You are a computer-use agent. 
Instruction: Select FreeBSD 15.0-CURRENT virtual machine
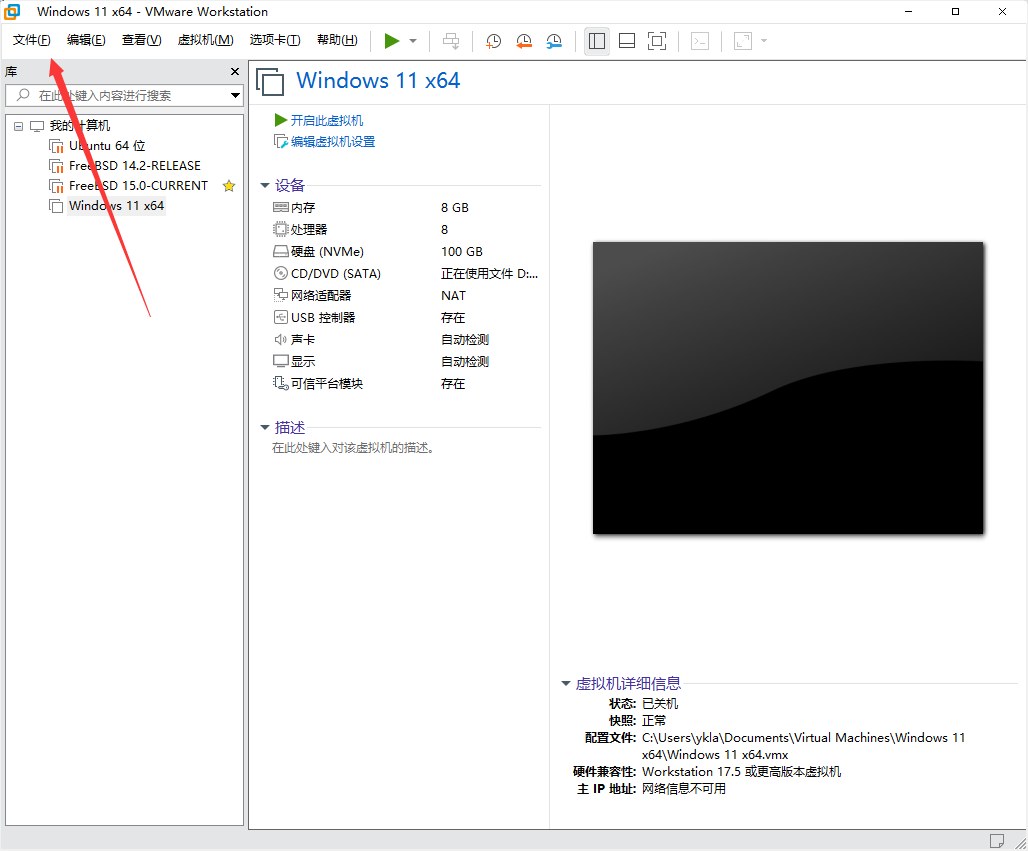[138, 186]
